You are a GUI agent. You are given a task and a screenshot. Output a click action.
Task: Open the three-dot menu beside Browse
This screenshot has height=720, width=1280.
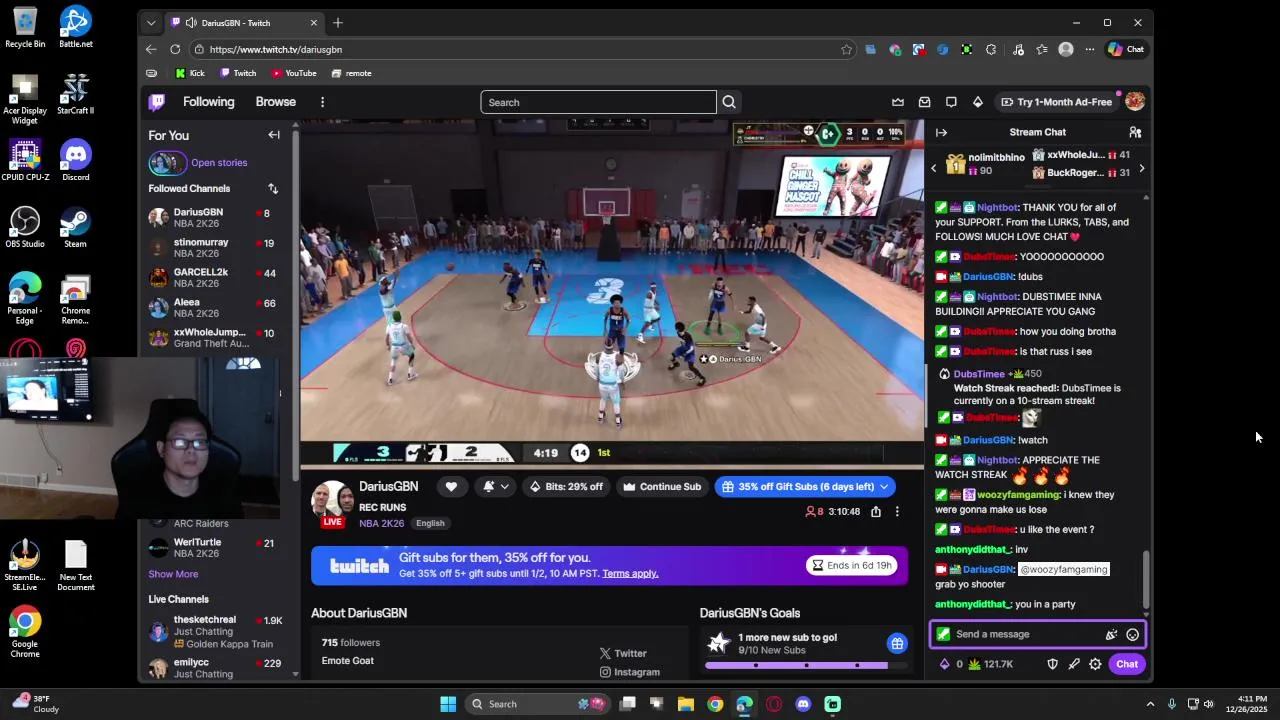click(x=322, y=102)
